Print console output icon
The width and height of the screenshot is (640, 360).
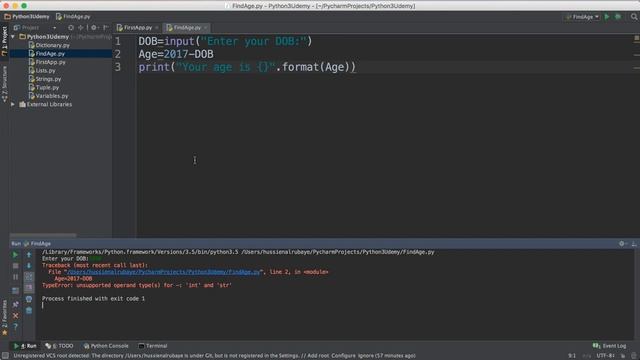coord(29,299)
